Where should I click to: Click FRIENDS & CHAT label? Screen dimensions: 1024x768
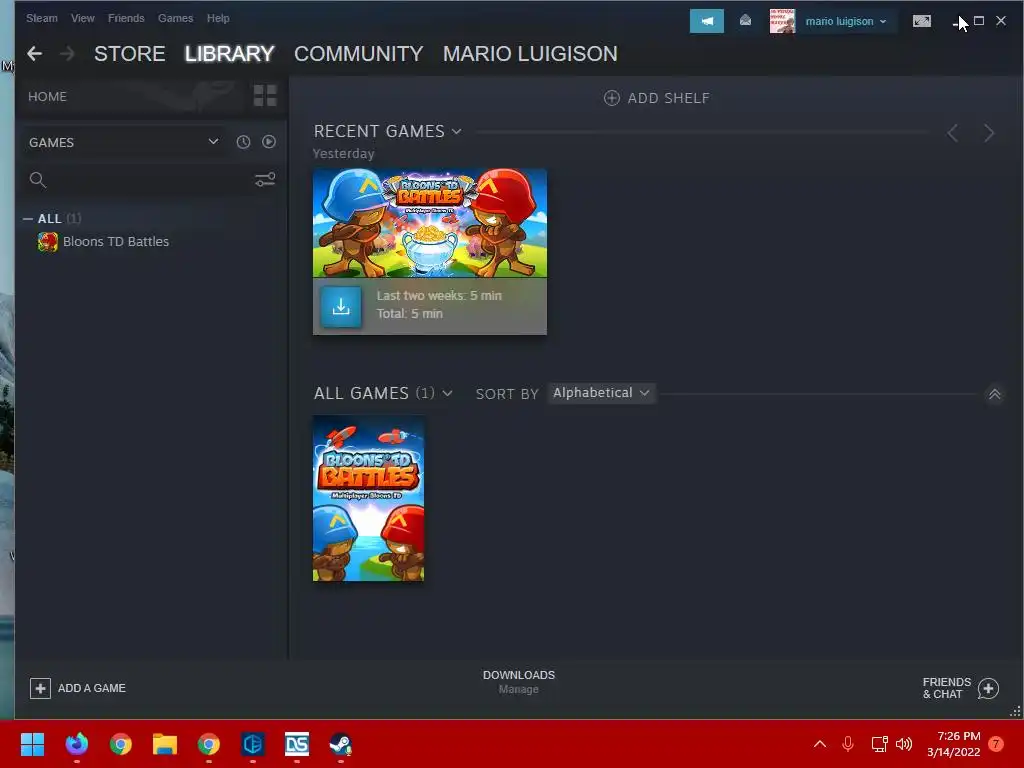[x=947, y=688]
